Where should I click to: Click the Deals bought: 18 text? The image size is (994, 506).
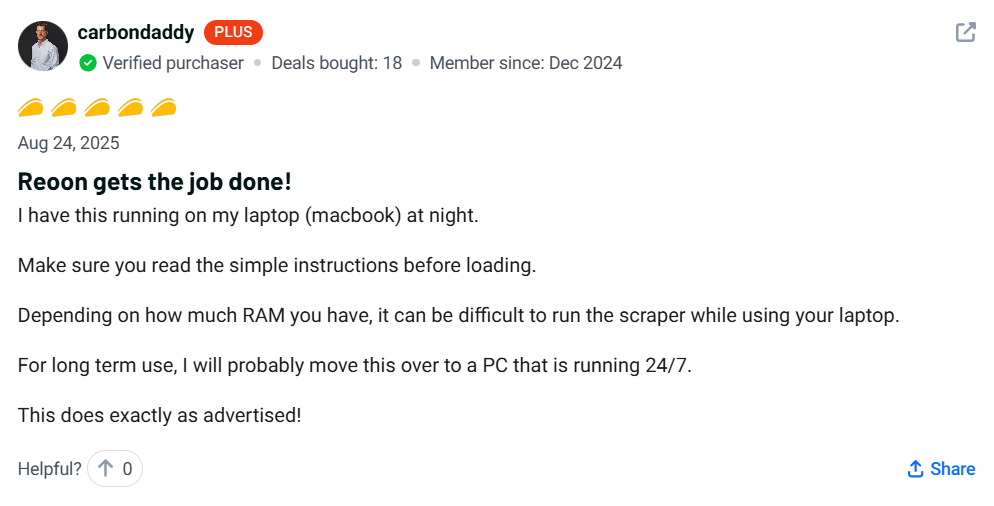coord(336,63)
